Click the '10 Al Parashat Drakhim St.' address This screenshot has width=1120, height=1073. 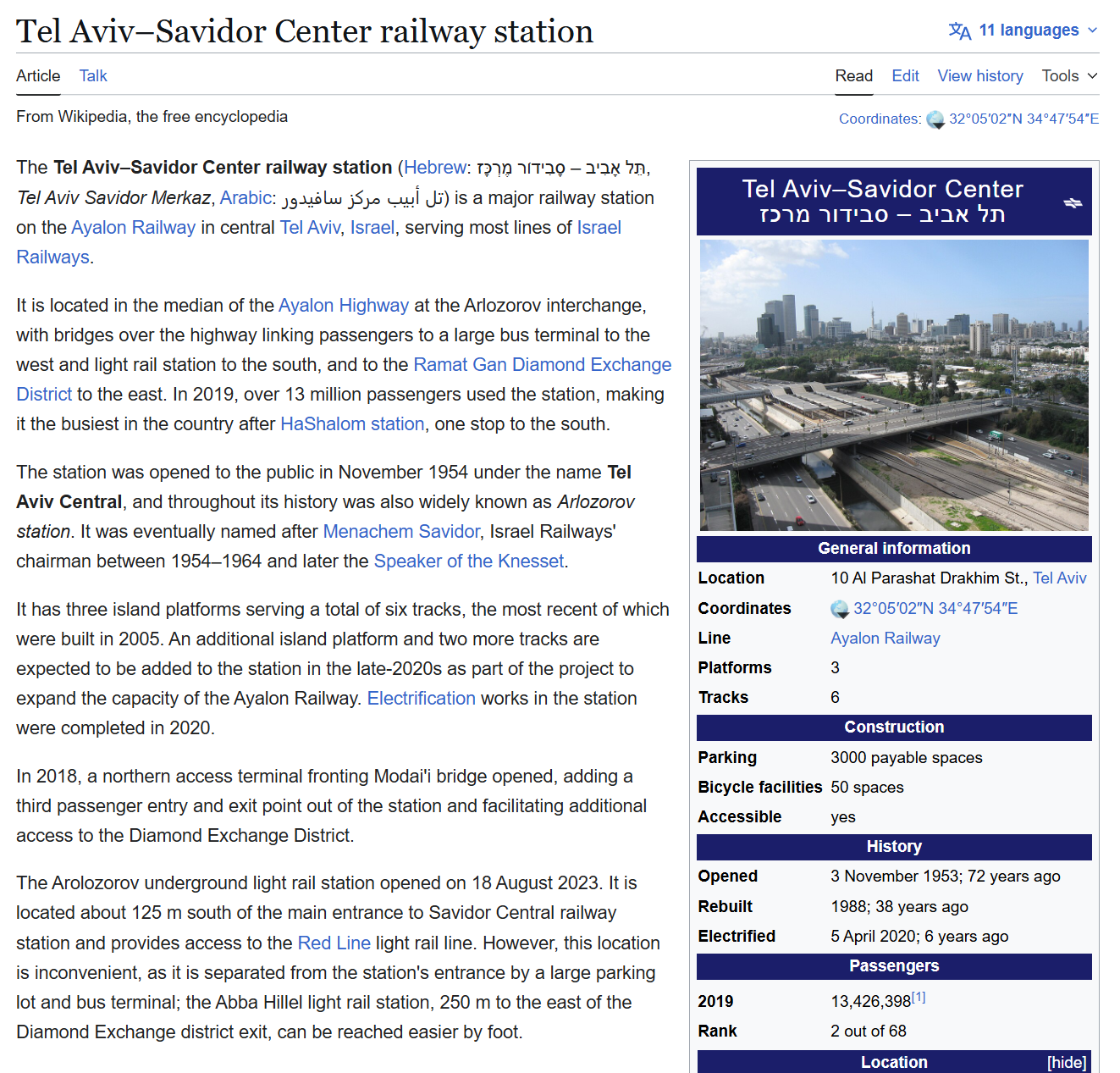tap(930, 578)
